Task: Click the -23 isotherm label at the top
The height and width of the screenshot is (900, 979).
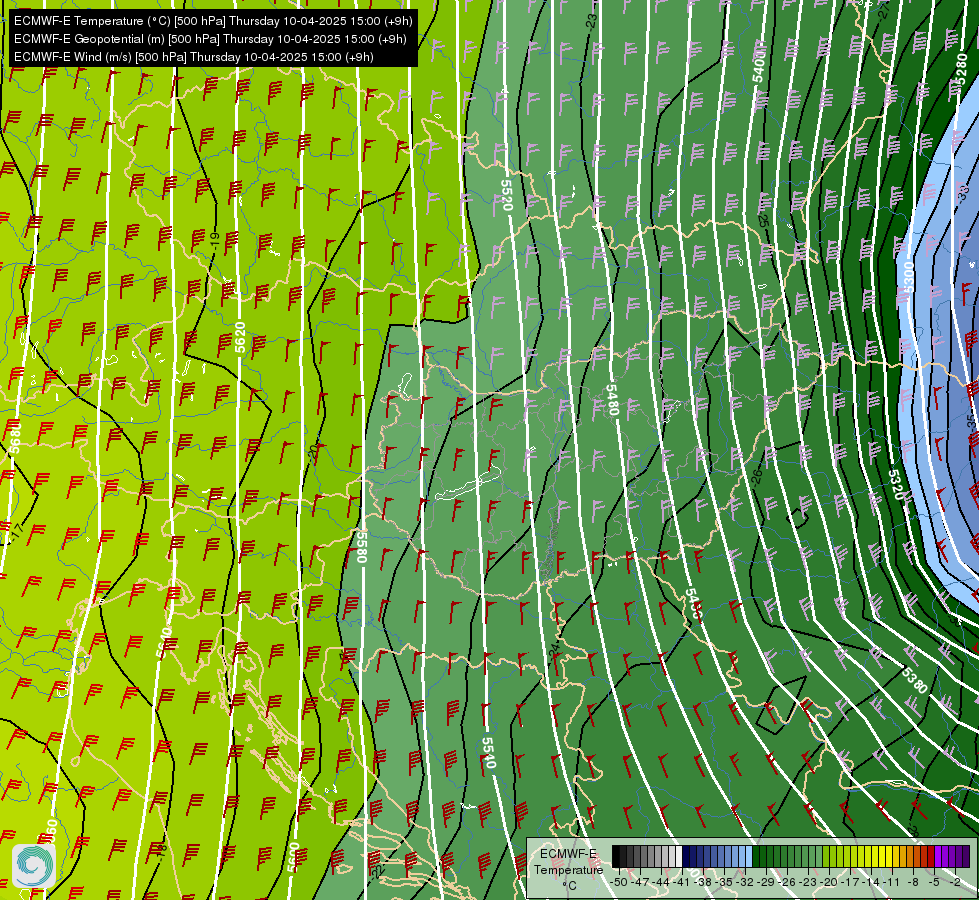Action: click(x=591, y=21)
